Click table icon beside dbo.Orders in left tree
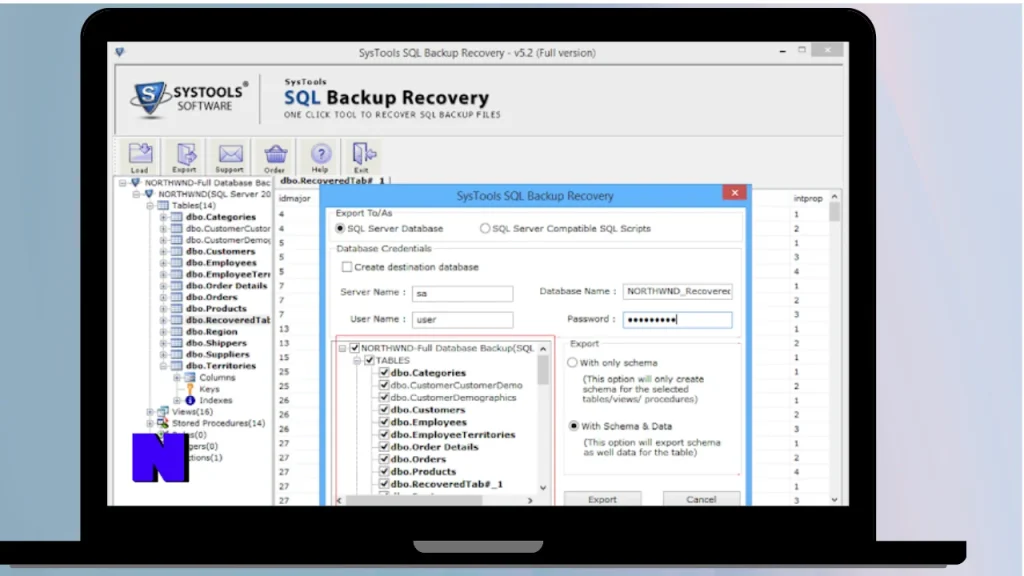Image resolution: width=1024 pixels, height=576 pixels. tap(176, 297)
